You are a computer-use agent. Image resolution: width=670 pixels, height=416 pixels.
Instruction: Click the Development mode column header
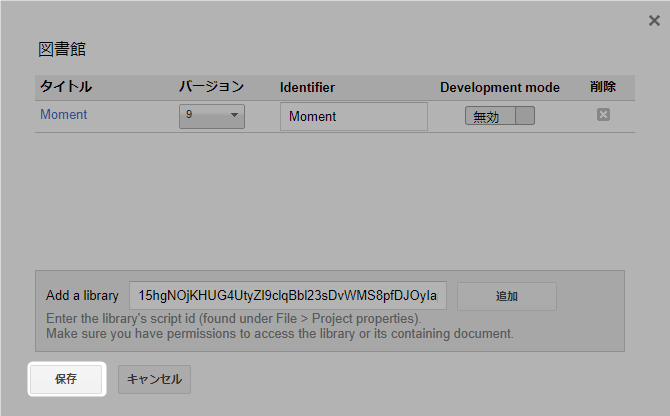coord(500,88)
